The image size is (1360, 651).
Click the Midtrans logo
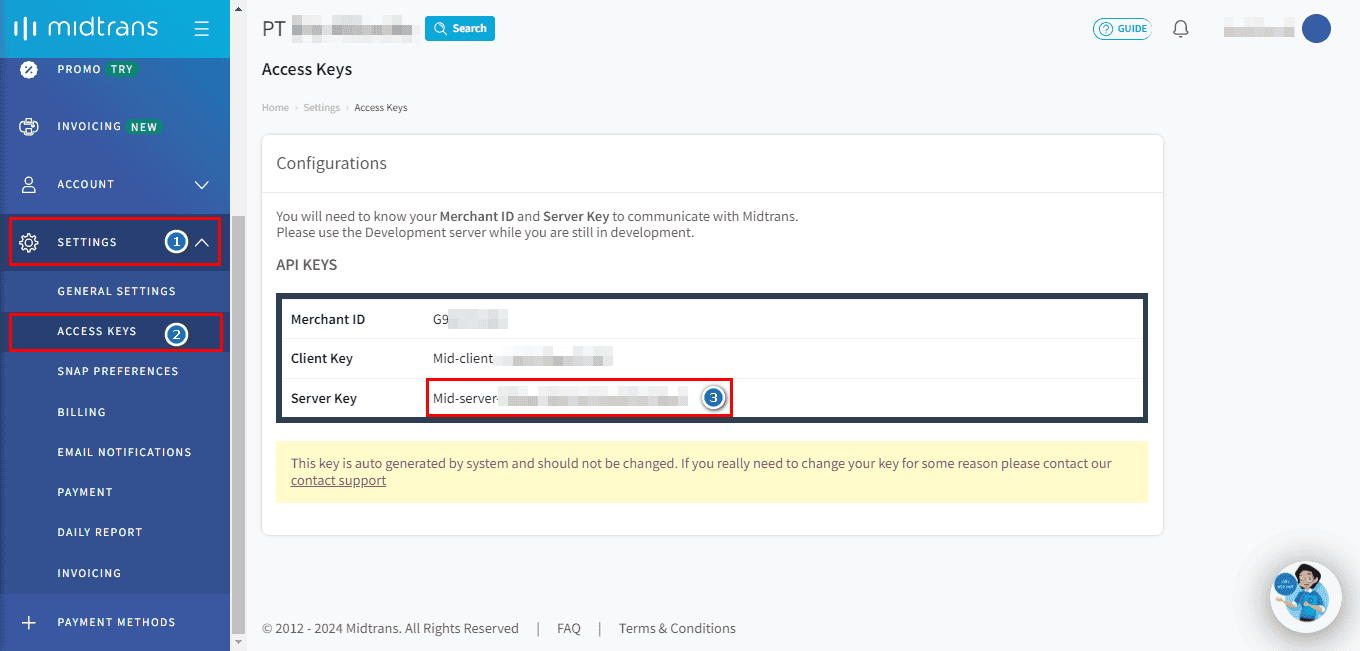point(85,28)
